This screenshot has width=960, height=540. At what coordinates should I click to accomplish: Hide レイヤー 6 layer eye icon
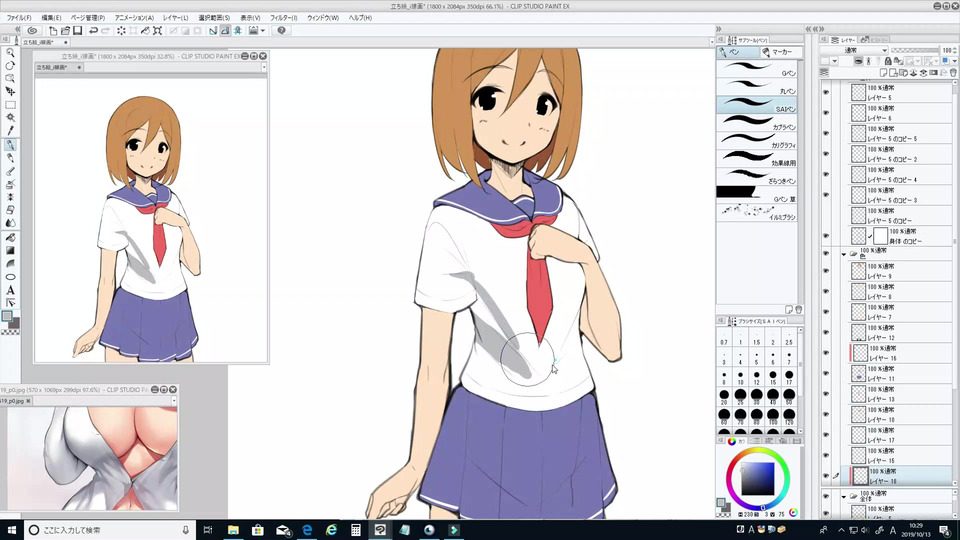(x=826, y=113)
